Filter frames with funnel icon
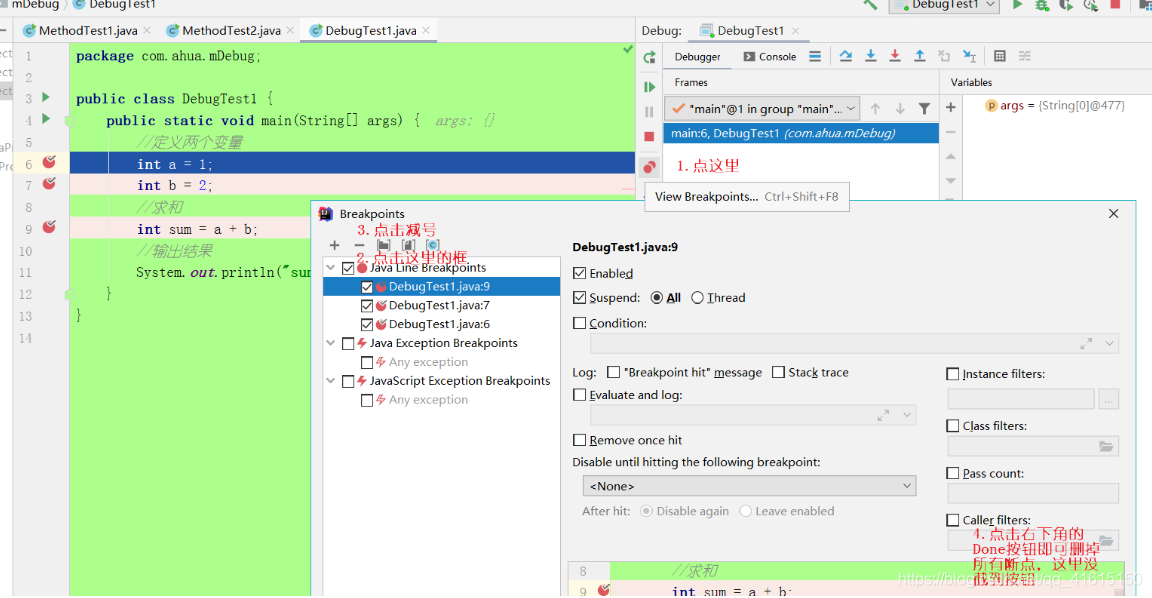 click(x=924, y=109)
